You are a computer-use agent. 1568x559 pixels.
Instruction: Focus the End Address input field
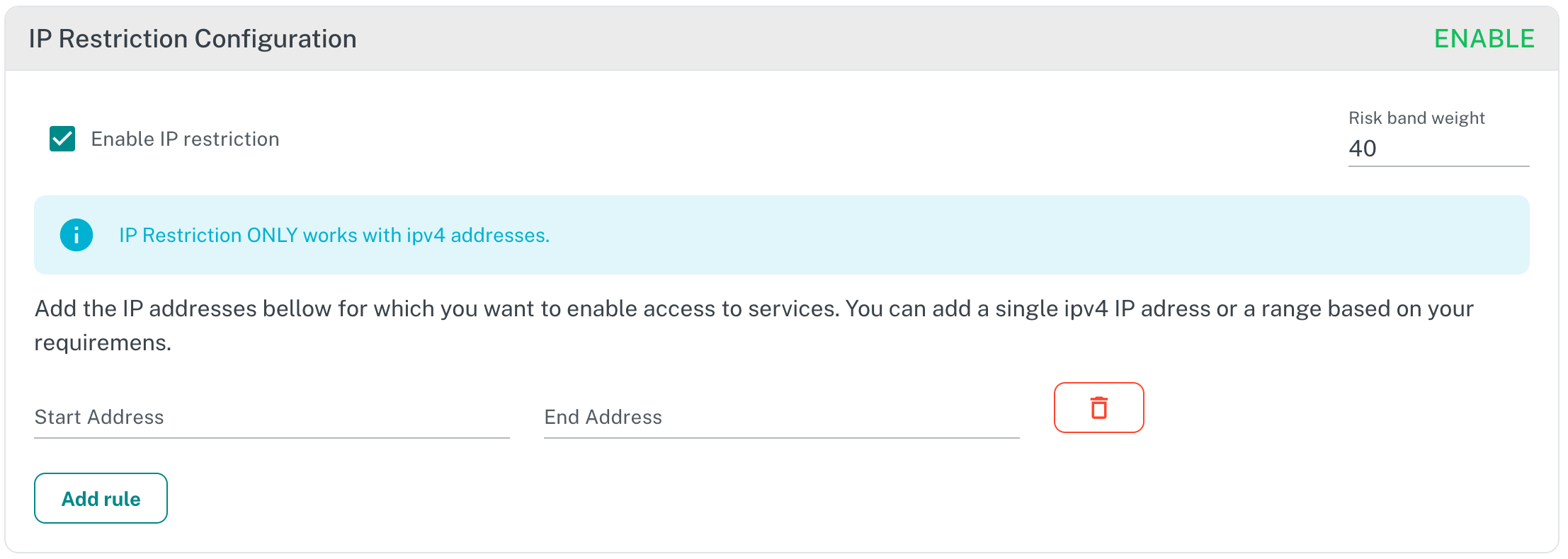(x=782, y=417)
